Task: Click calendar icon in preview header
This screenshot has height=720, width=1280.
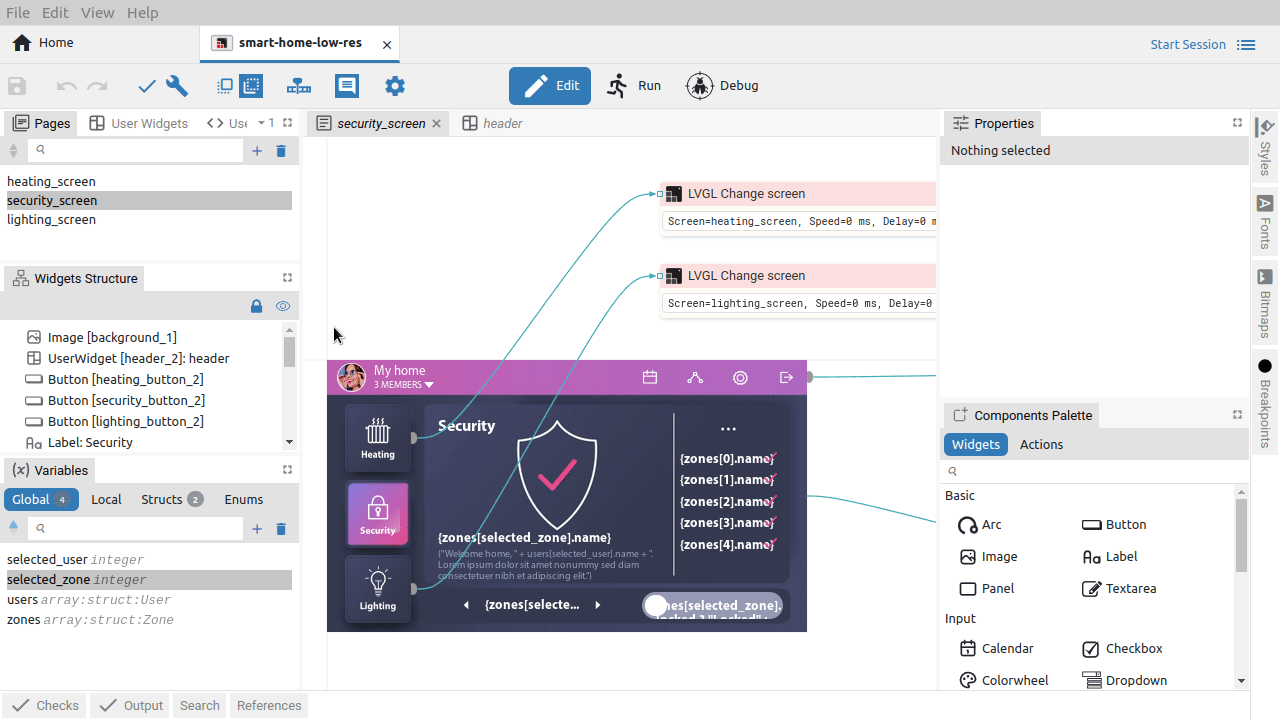Action: [x=650, y=377]
